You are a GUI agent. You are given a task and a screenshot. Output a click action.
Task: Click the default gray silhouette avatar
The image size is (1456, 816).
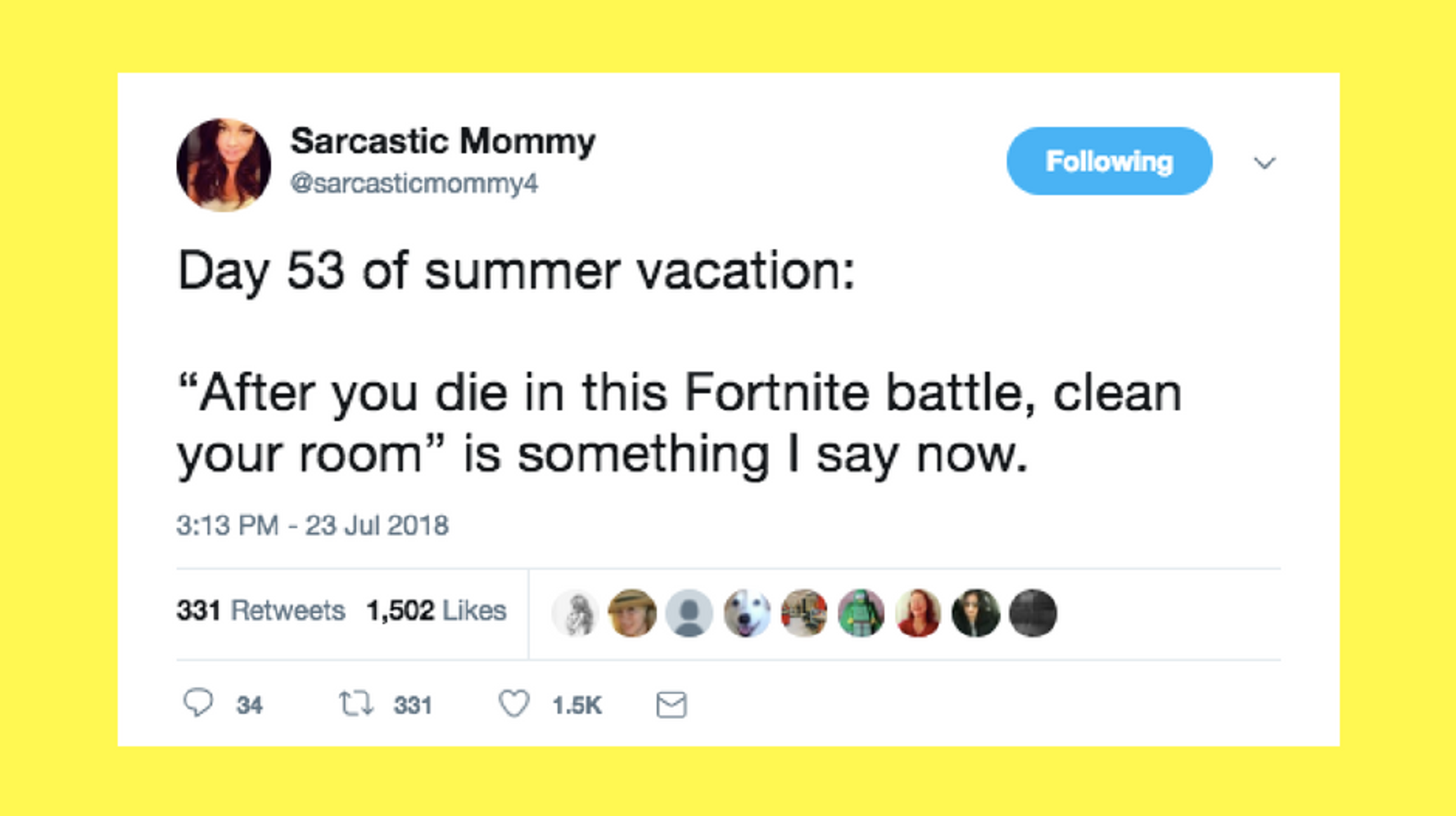pyautogui.click(x=690, y=613)
